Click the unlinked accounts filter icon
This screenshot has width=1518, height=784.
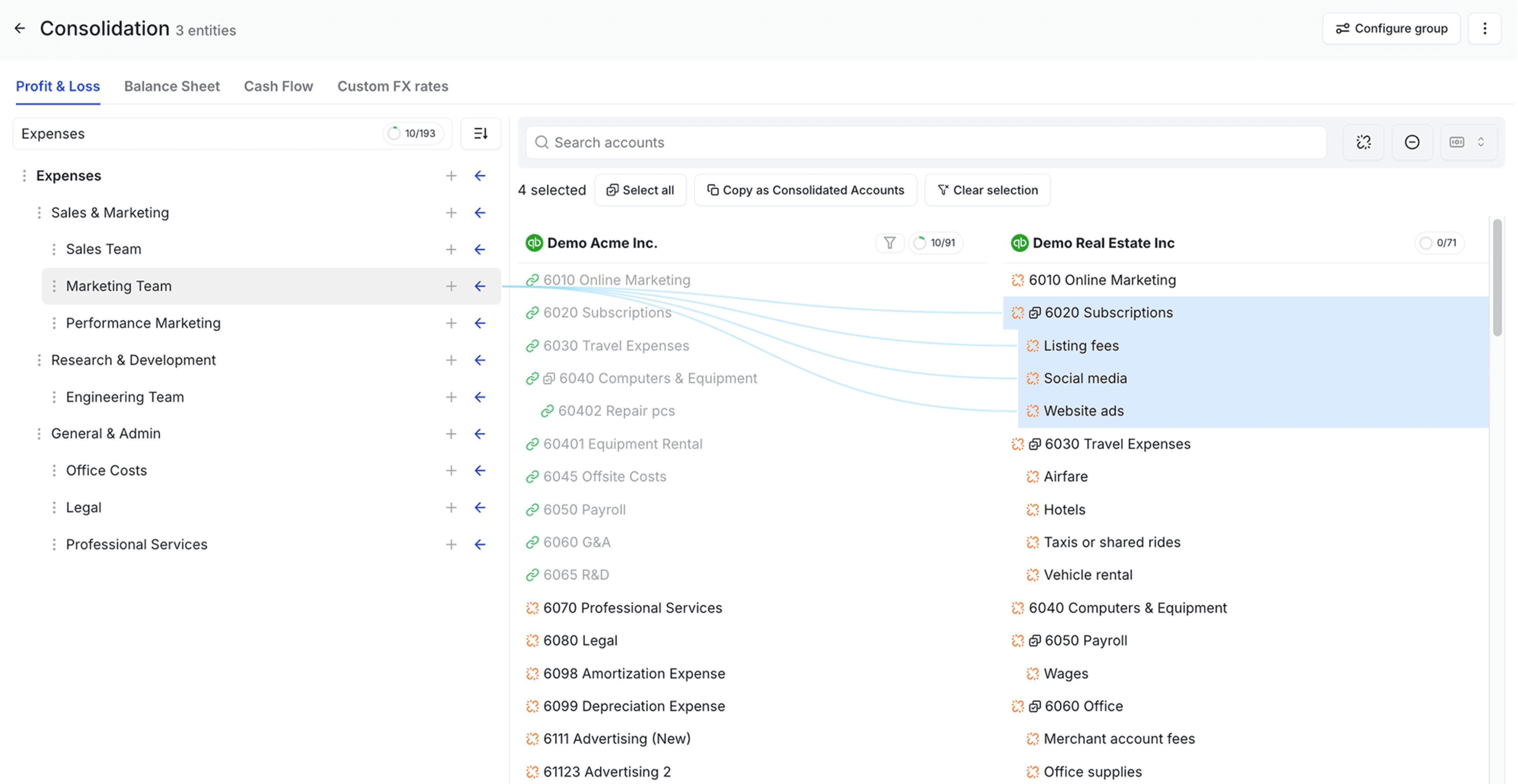click(1363, 142)
